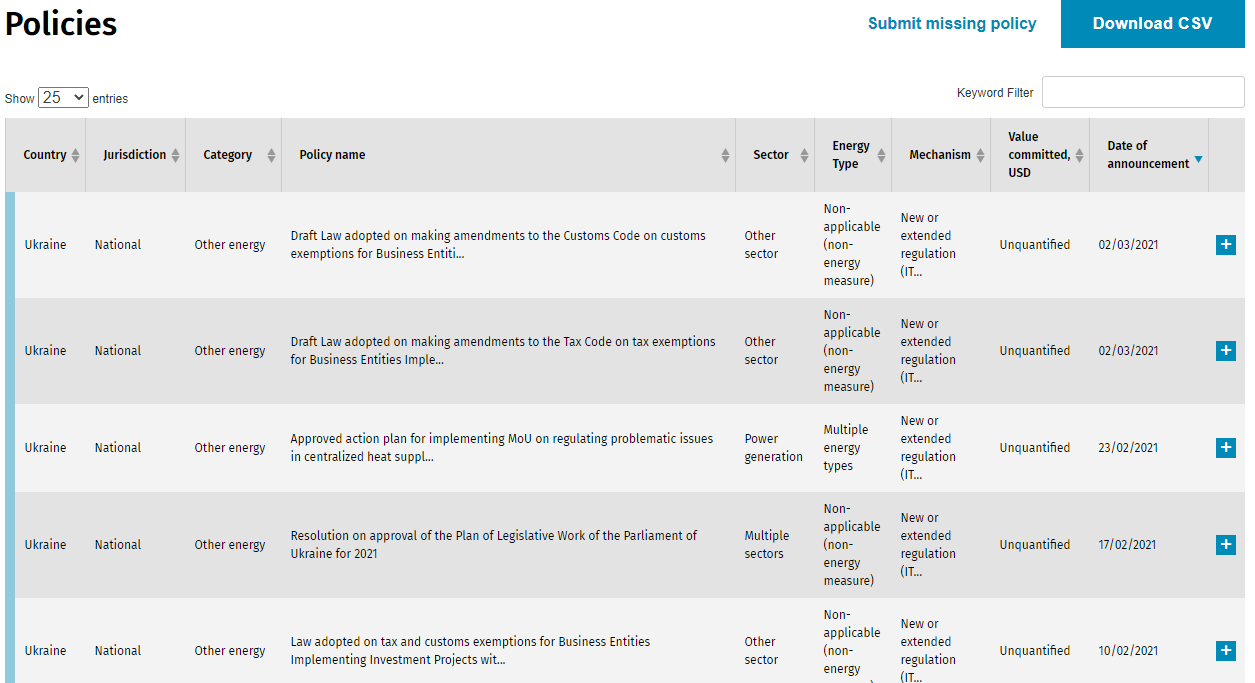1255x683 pixels.
Task: Click the Date of announcement header text
Action: pos(1146,155)
